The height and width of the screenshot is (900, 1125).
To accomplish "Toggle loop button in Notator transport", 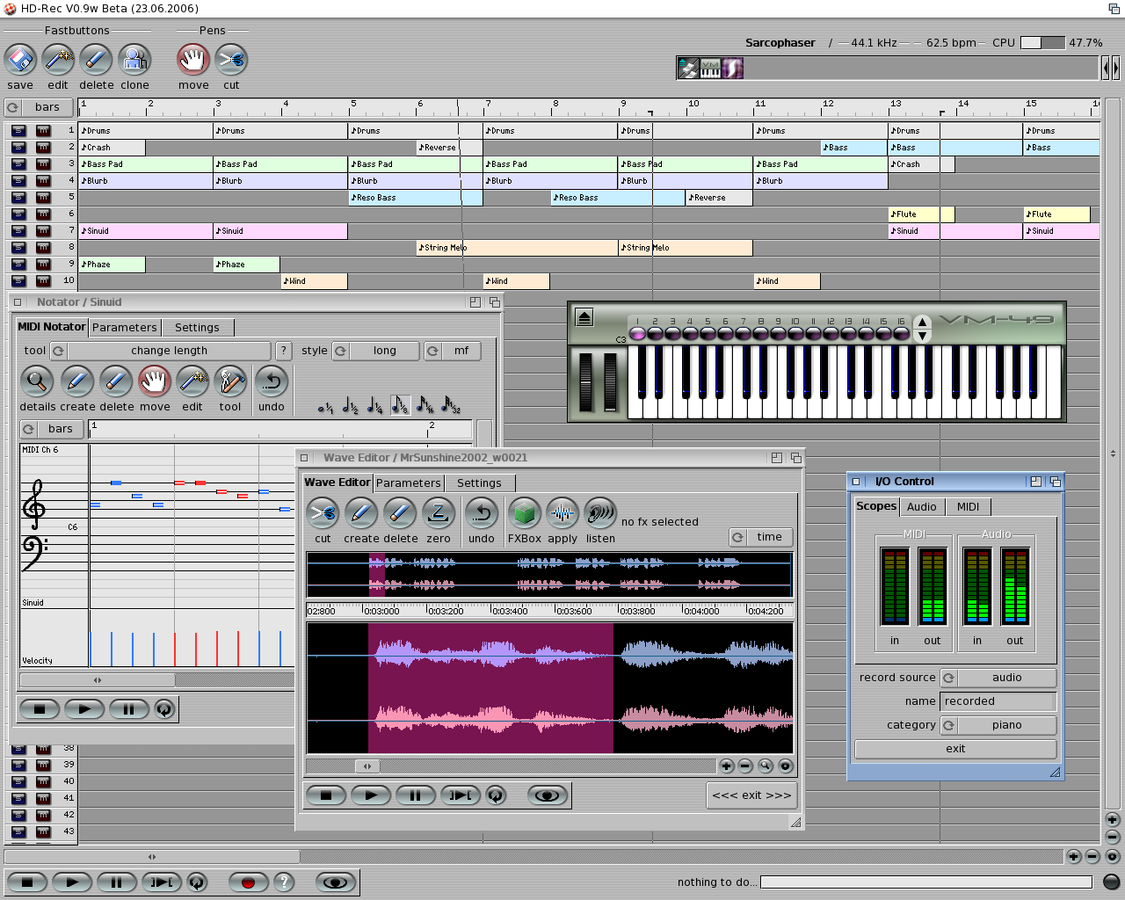I will [x=164, y=709].
